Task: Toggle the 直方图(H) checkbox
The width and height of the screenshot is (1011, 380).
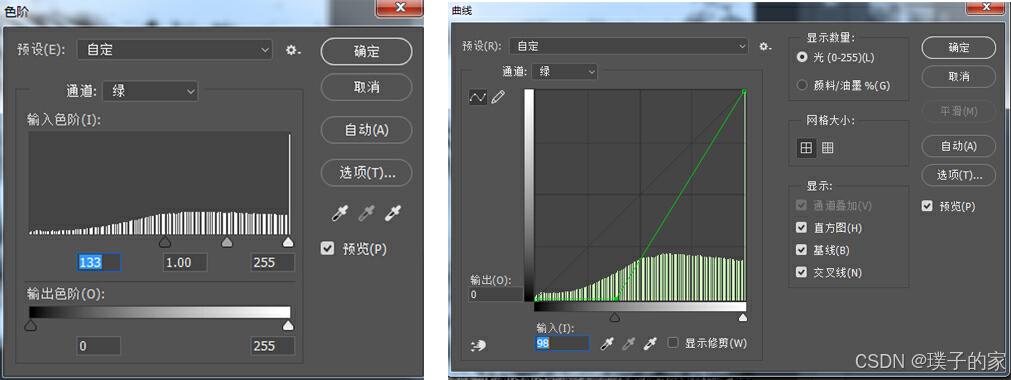Action: [801, 228]
